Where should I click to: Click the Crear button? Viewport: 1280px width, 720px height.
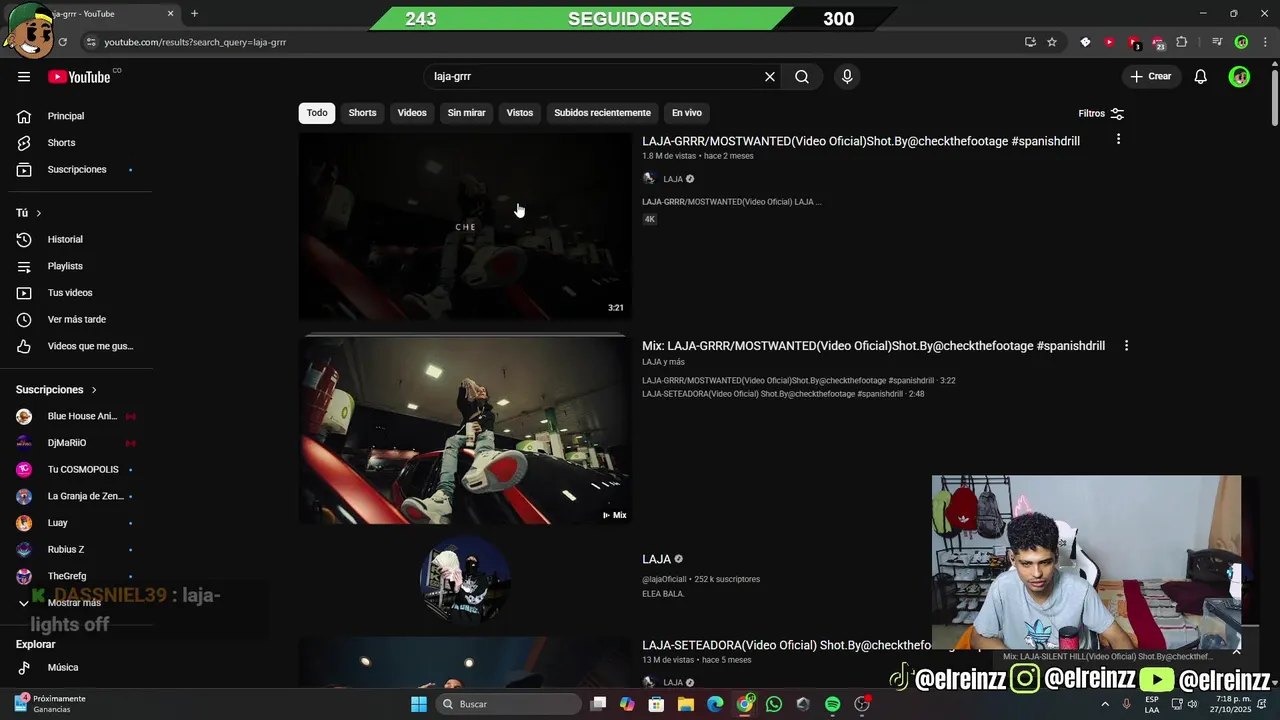click(1150, 77)
